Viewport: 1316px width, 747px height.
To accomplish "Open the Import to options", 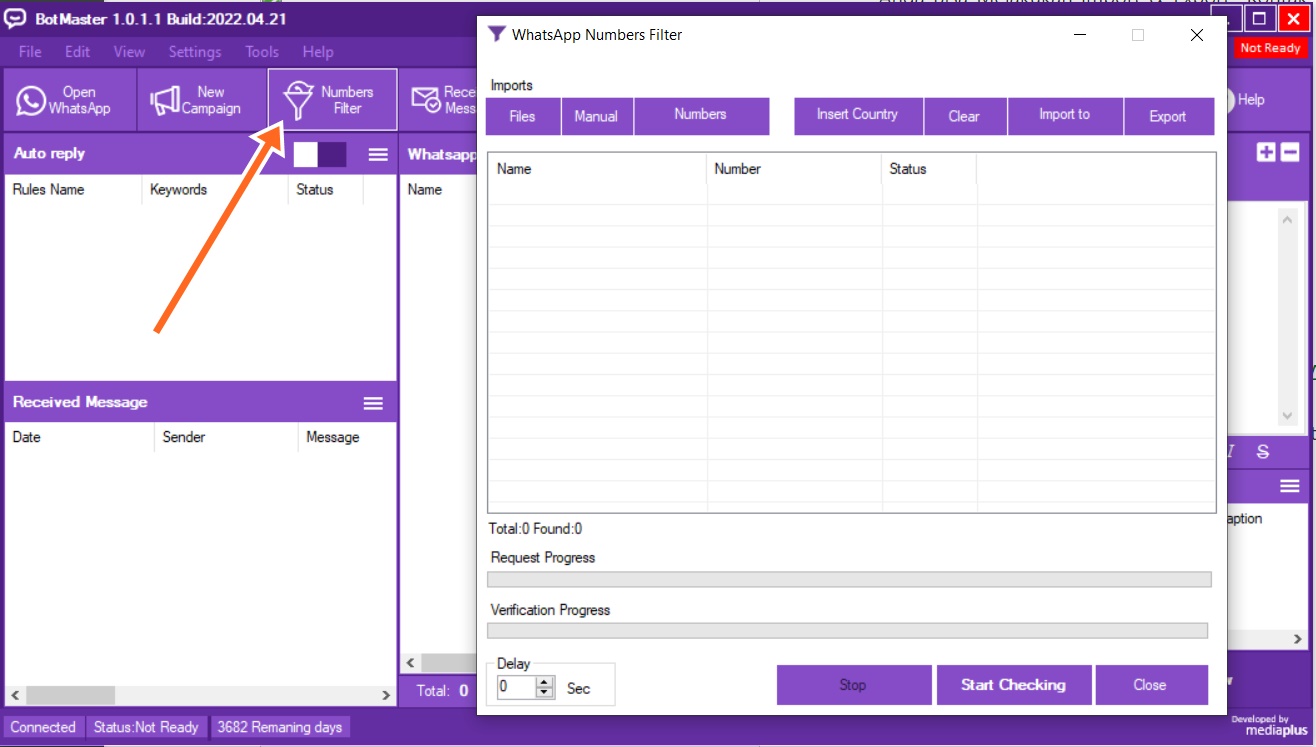I will coord(1064,115).
